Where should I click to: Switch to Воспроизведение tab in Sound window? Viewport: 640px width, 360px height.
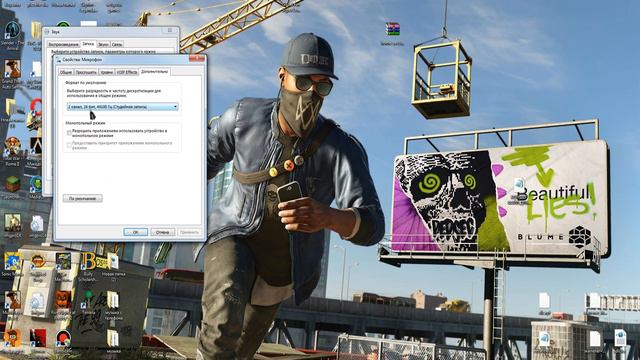click(63, 44)
